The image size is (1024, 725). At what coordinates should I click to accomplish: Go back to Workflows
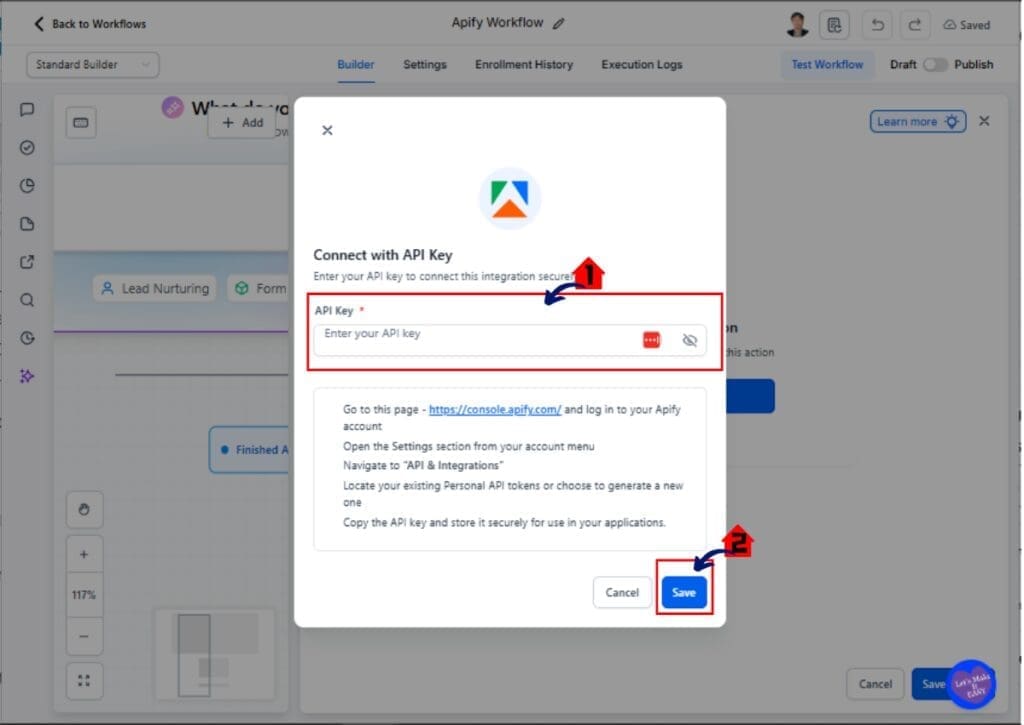[89, 24]
